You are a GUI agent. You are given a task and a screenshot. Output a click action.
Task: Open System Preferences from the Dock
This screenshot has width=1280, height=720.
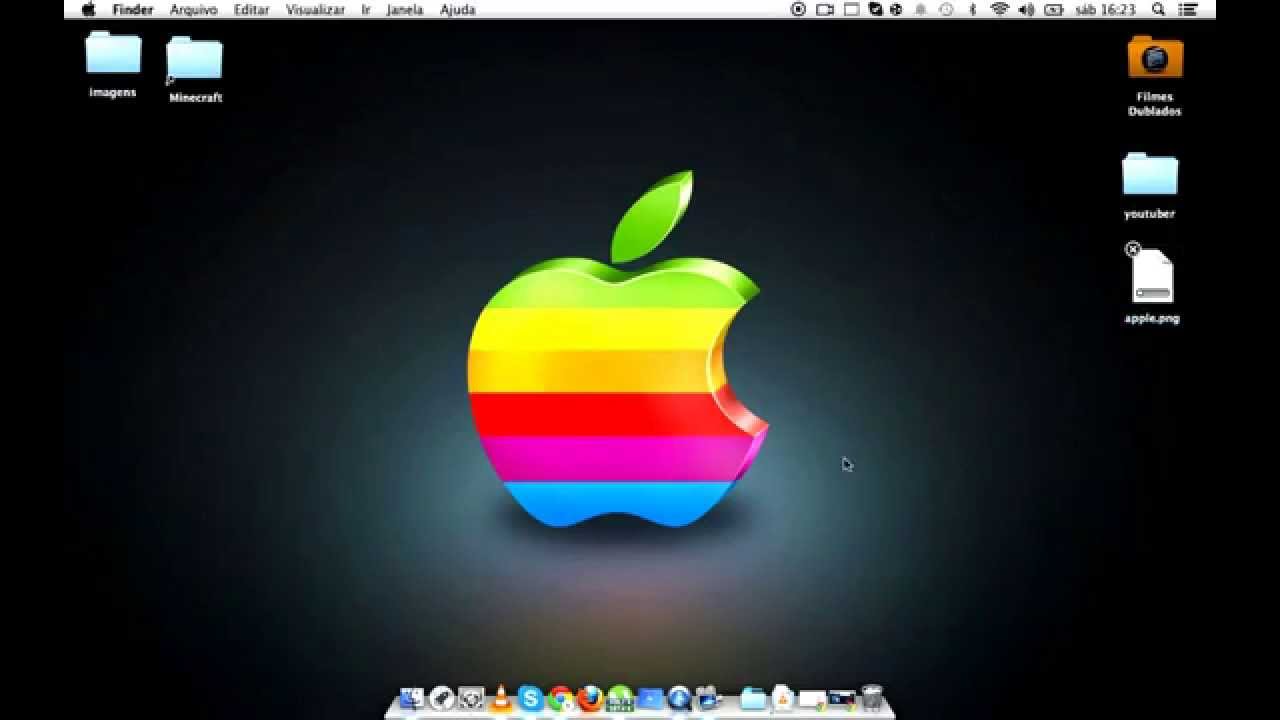coord(471,698)
